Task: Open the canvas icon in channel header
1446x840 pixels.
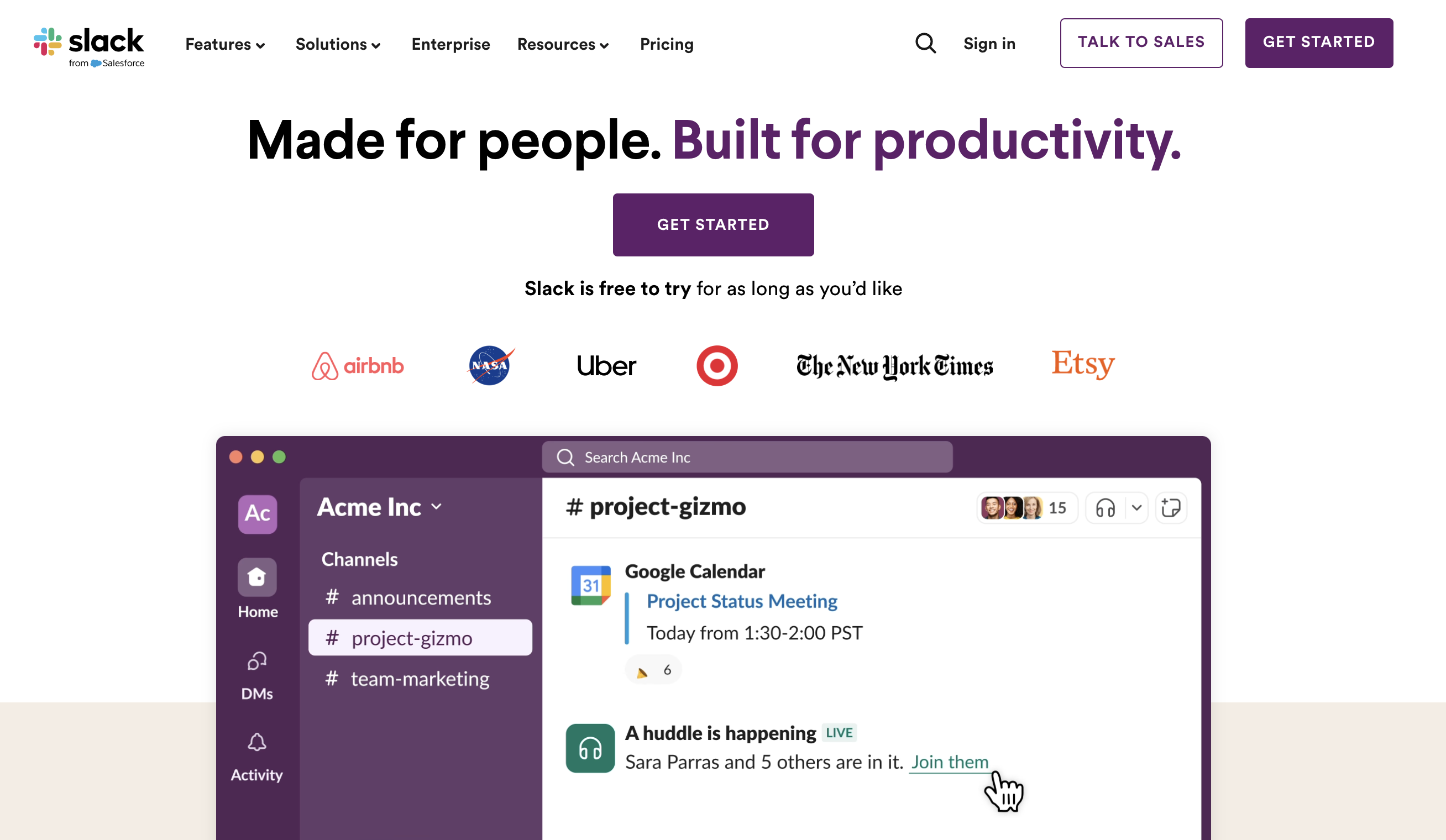Action: pyautogui.click(x=1171, y=508)
